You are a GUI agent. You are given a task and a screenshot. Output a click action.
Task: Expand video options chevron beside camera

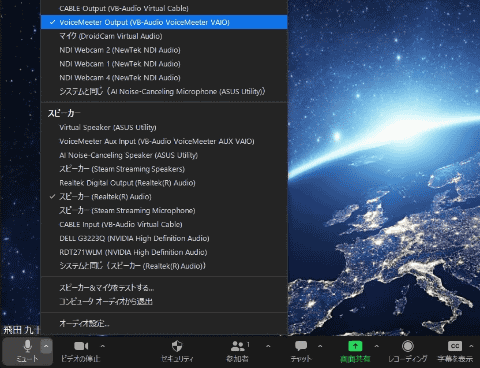click(x=103, y=346)
